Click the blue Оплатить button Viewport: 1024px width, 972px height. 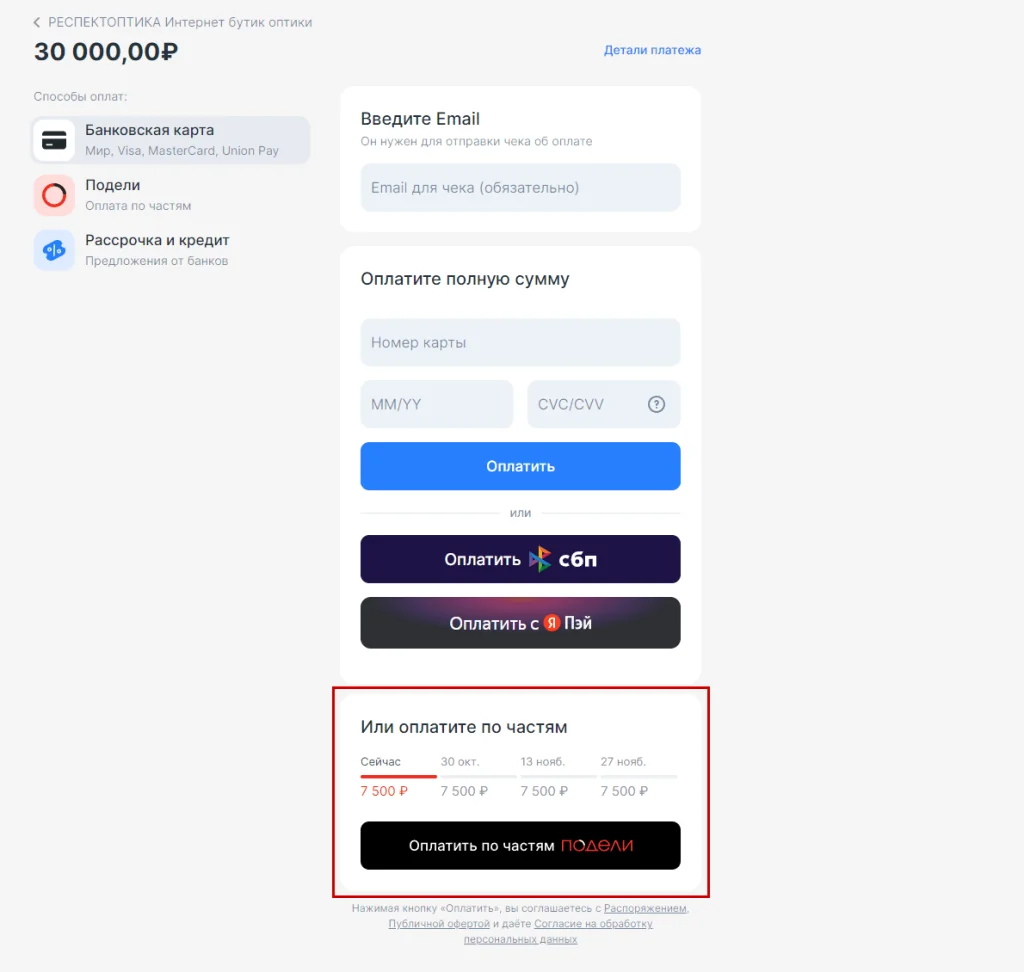520,466
